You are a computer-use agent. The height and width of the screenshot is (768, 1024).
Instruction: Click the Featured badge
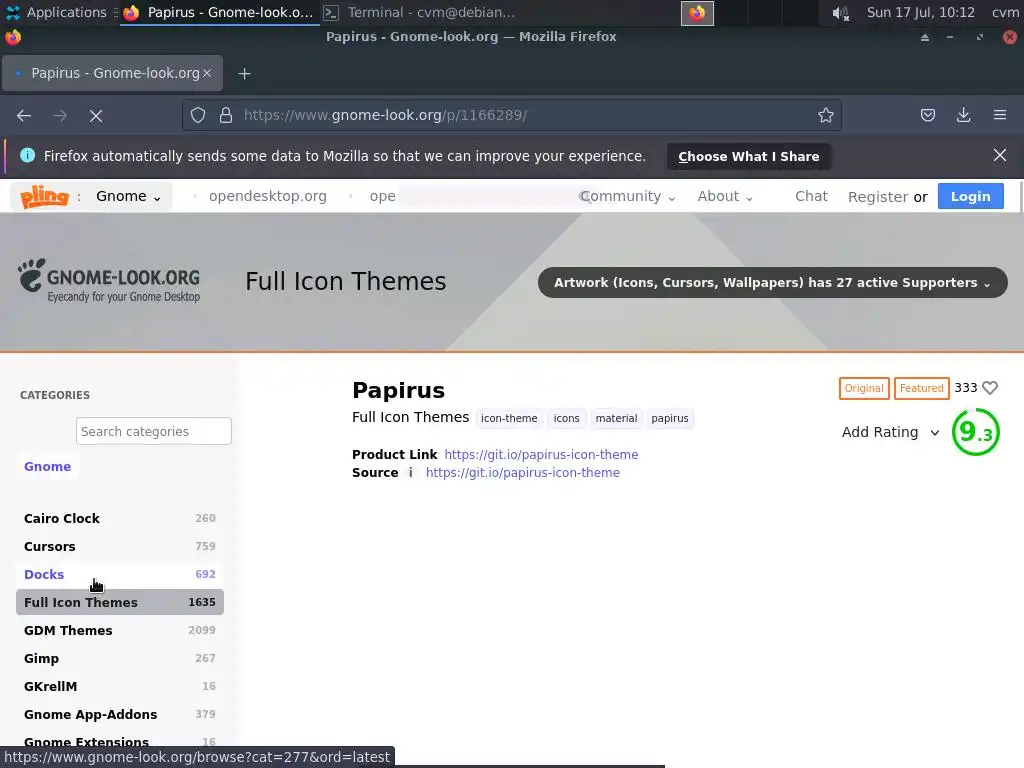[x=921, y=389]
